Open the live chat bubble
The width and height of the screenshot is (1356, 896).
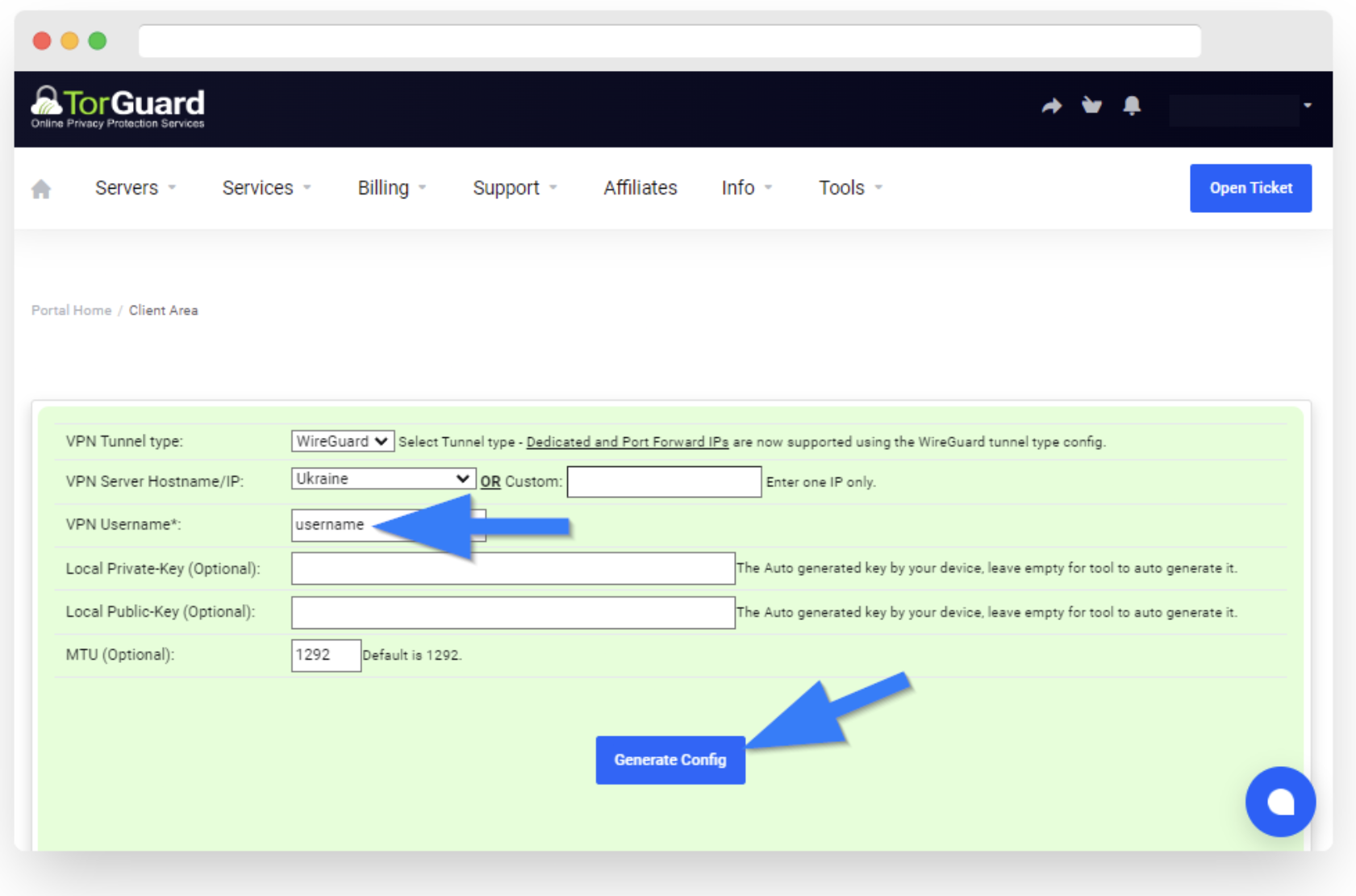click(x=1279, y=802)
